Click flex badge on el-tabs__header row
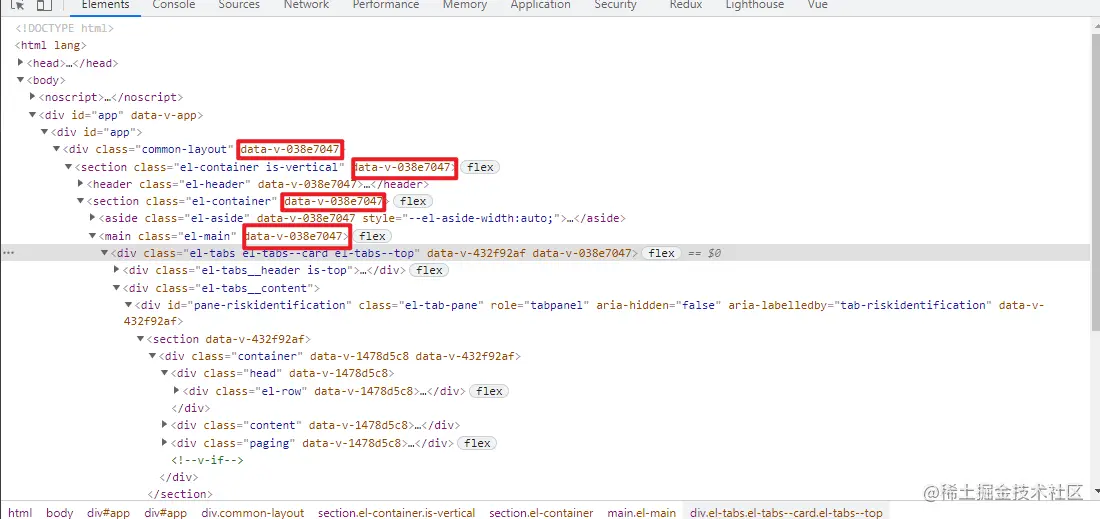 [x=429, y=270]
